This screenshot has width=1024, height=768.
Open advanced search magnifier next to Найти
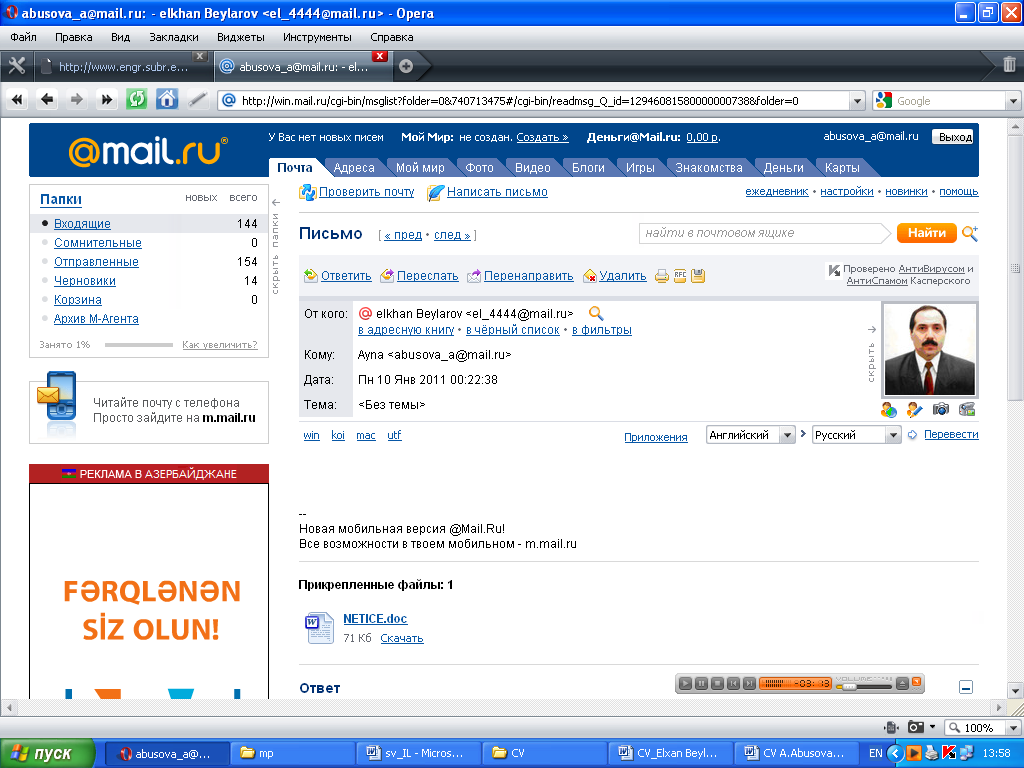pyautogui.click(x=970, y=233)
